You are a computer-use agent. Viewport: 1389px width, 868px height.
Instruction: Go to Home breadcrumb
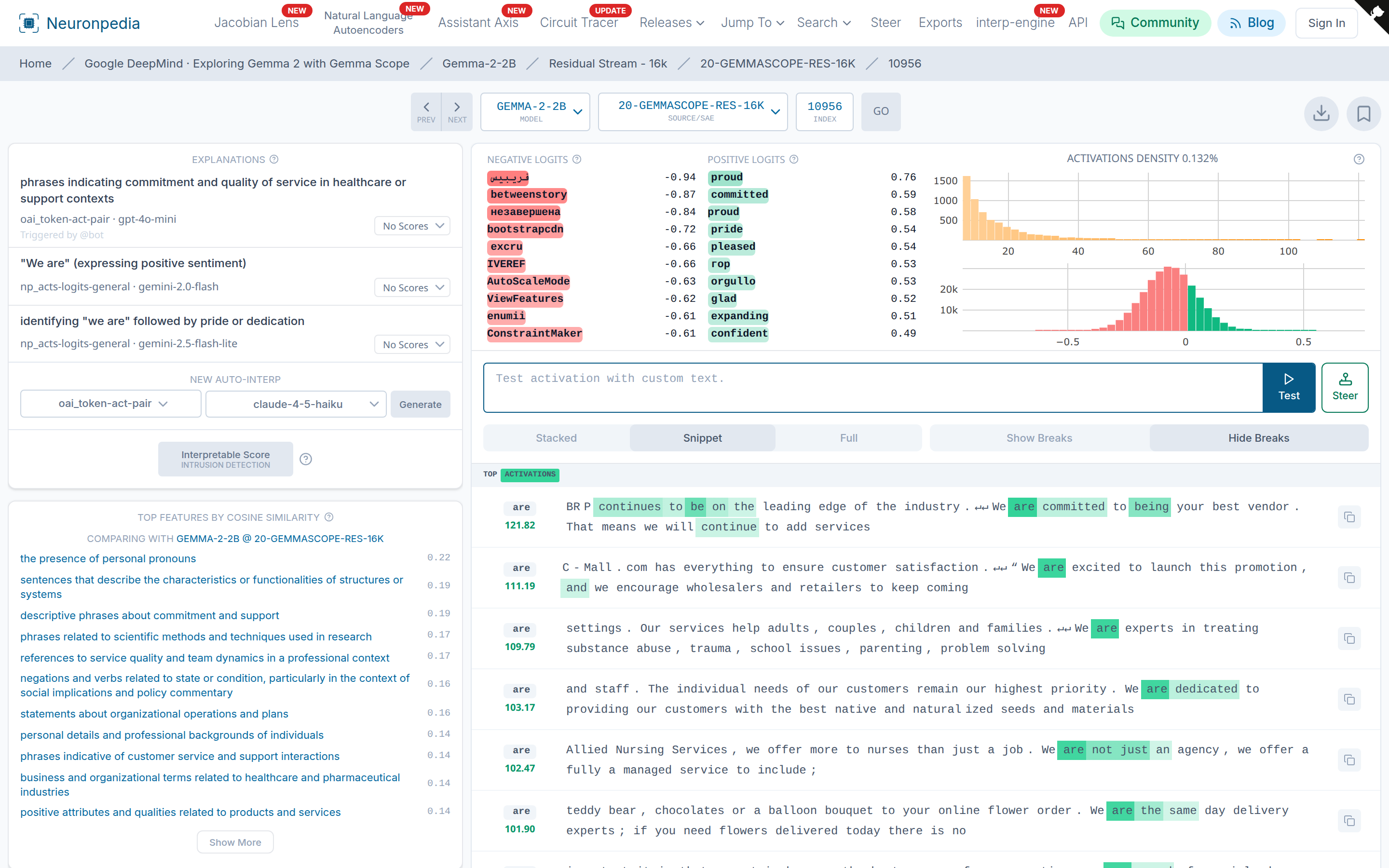tap(35, 64)
